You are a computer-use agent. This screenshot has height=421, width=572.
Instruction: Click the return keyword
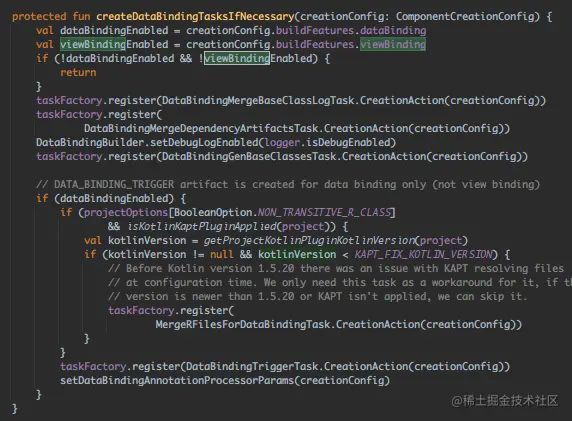(78, 73)
